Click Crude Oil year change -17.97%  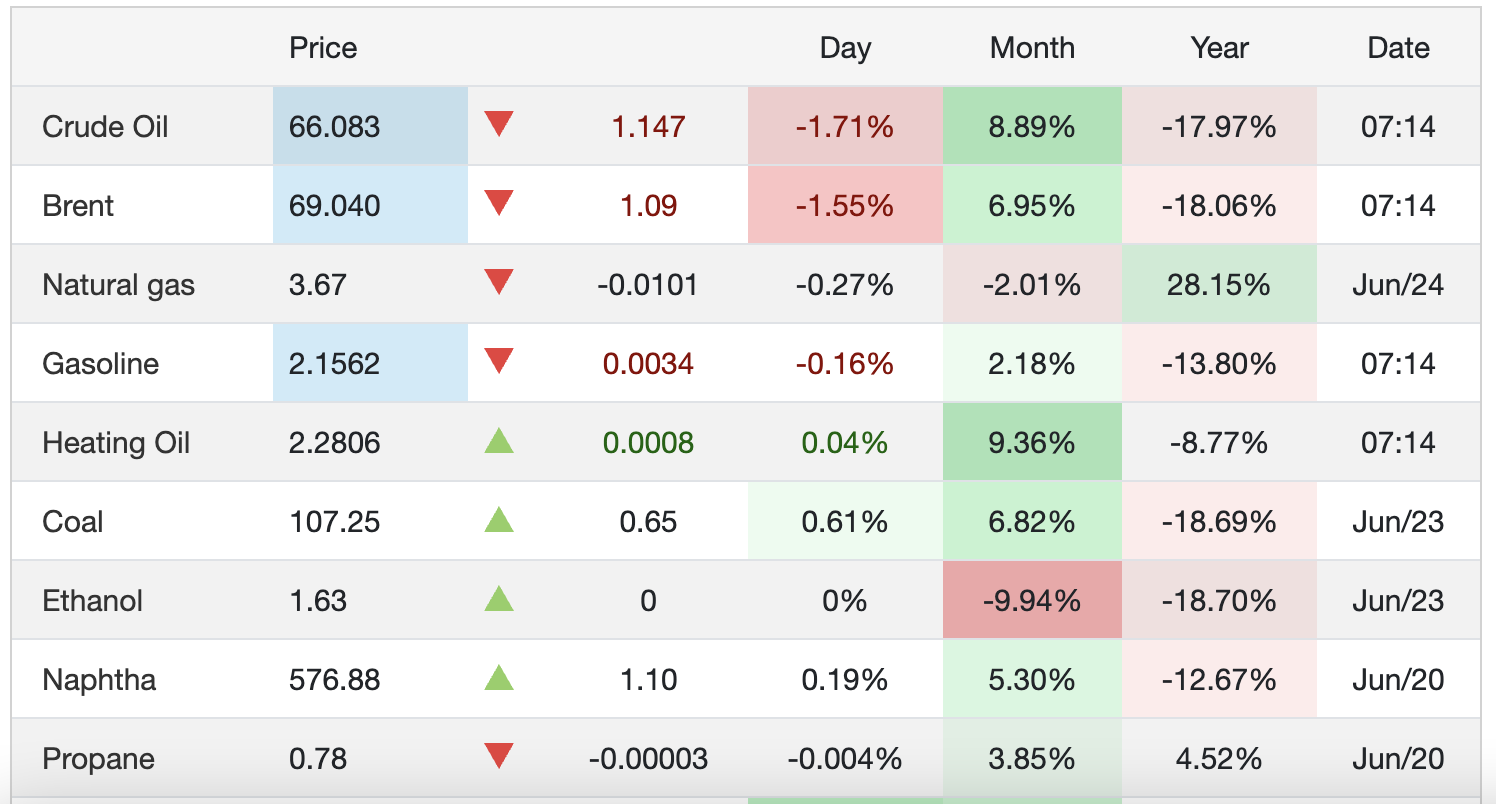point(1219,127)
